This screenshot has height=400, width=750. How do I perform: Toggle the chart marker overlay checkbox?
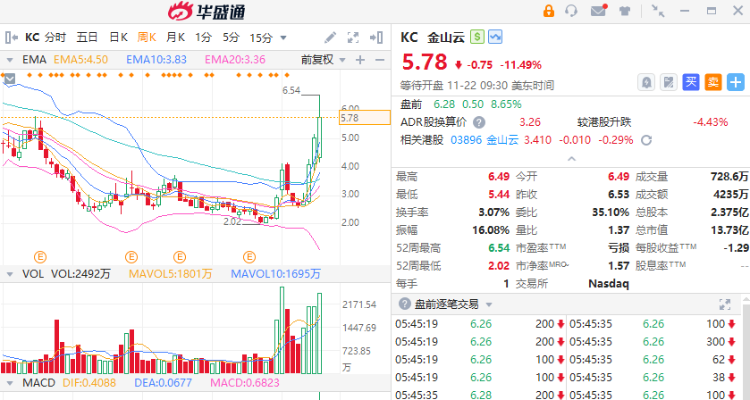click(9, 78)
